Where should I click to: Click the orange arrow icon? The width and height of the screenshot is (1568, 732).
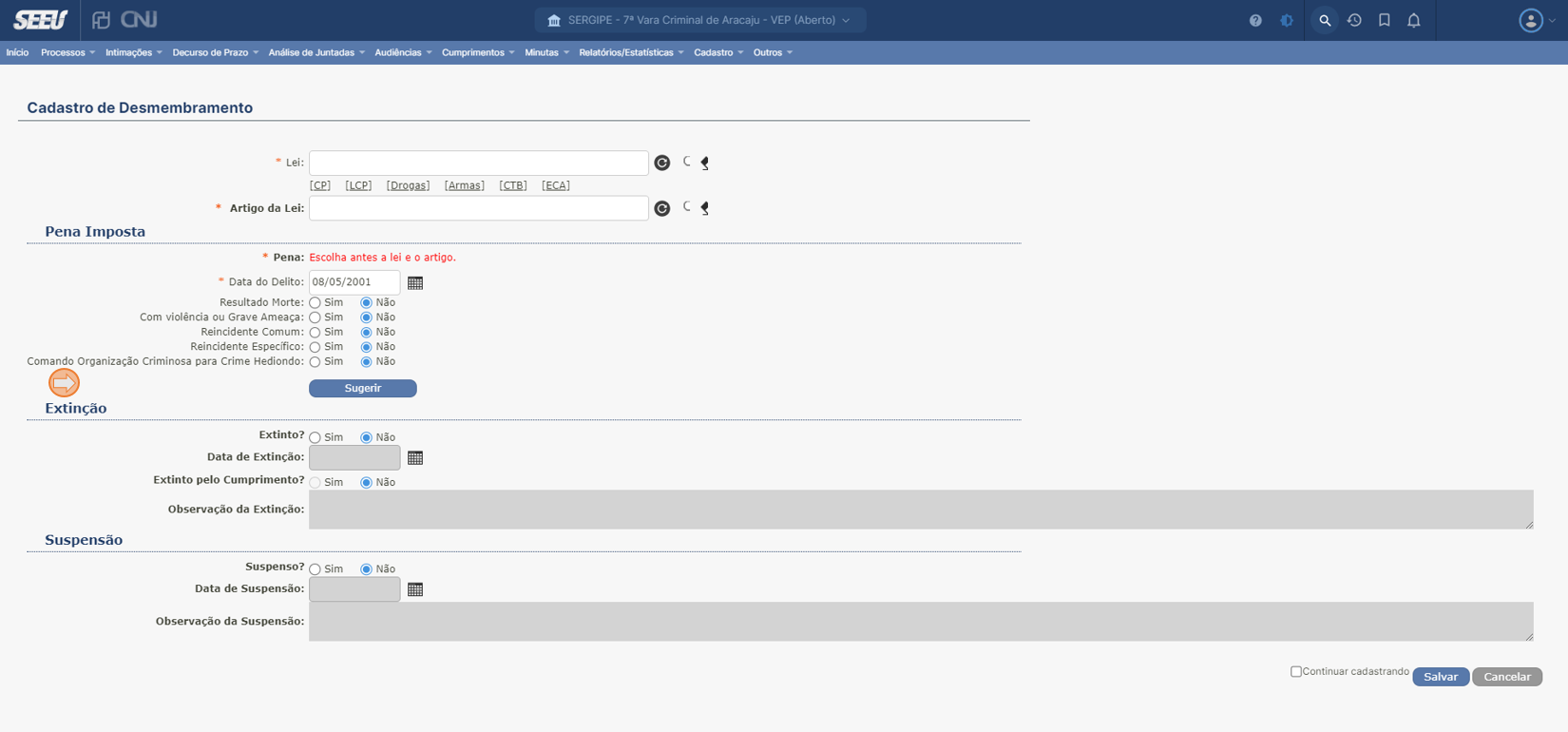point(64,383)
